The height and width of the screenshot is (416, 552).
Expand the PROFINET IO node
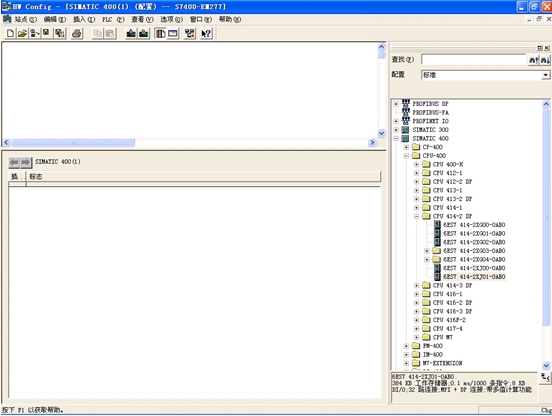396,121
